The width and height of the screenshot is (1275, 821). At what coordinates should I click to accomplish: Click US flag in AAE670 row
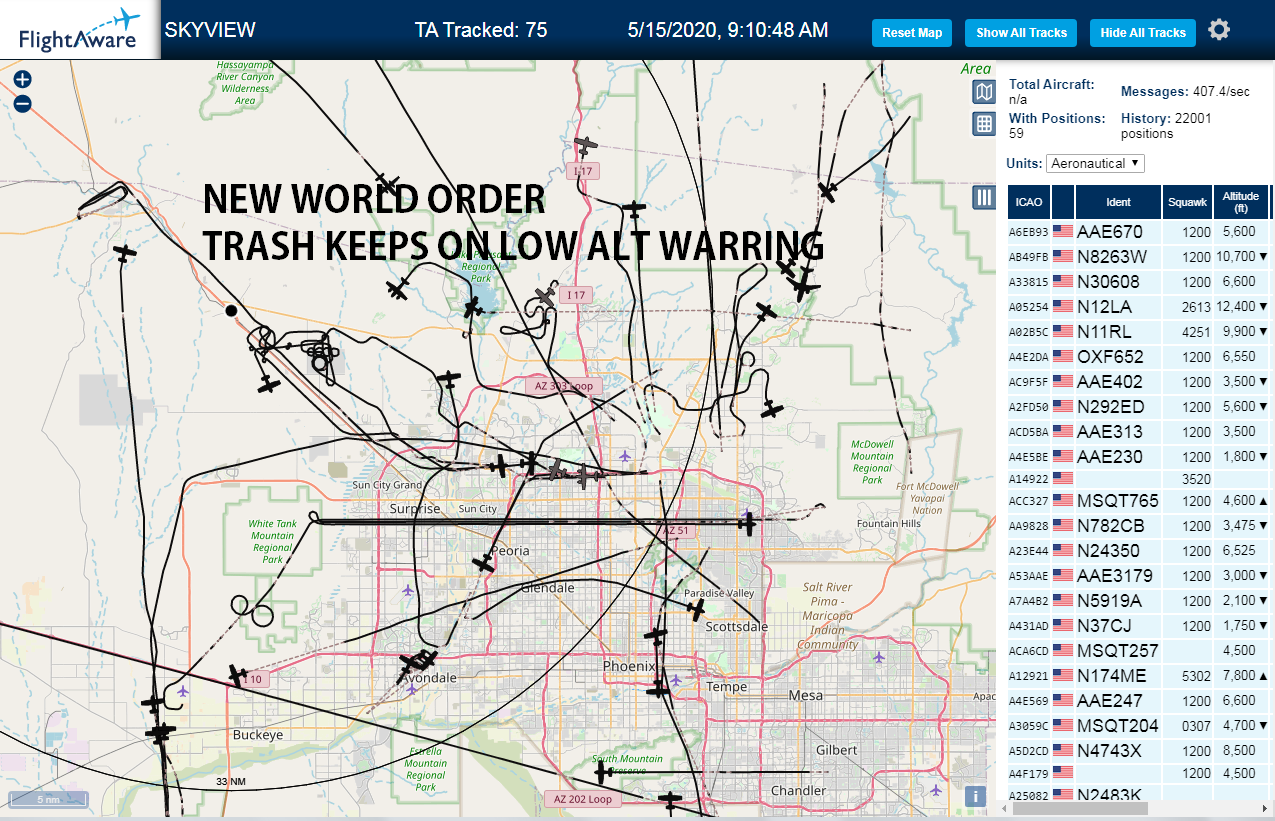pyautogui.click(x=1062, y=232)
